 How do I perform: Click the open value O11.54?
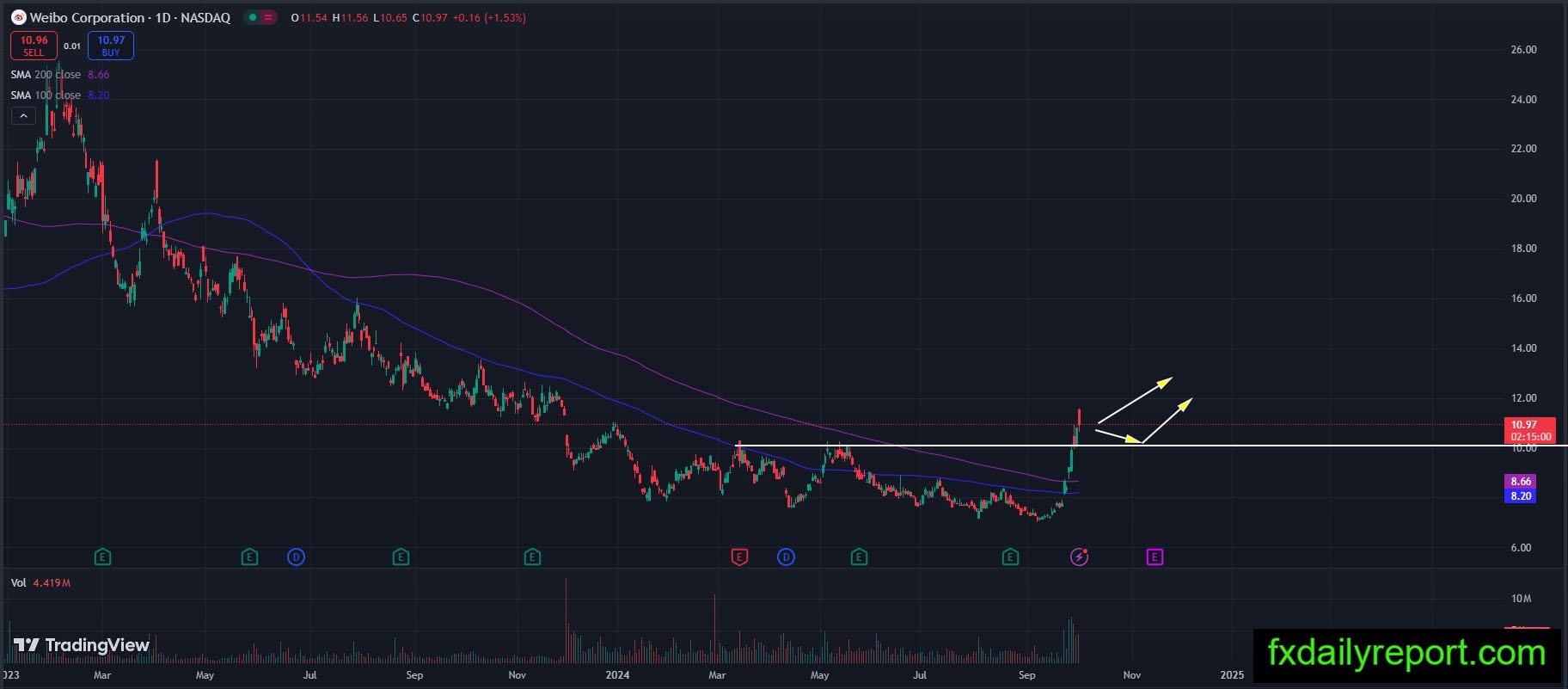point(309,18)
